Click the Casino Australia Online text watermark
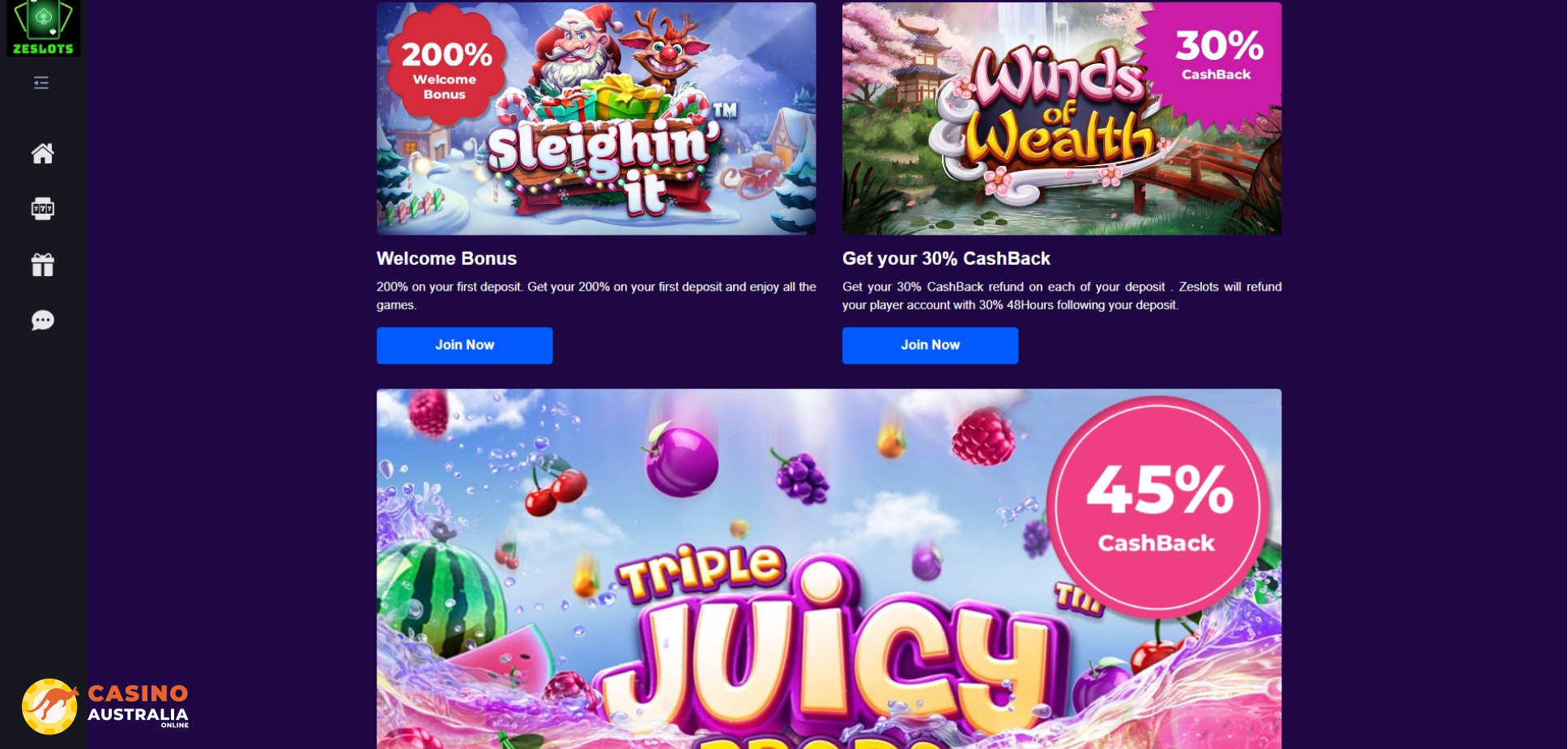Viewport: 1568px width, 749px height. coord(138,705)
